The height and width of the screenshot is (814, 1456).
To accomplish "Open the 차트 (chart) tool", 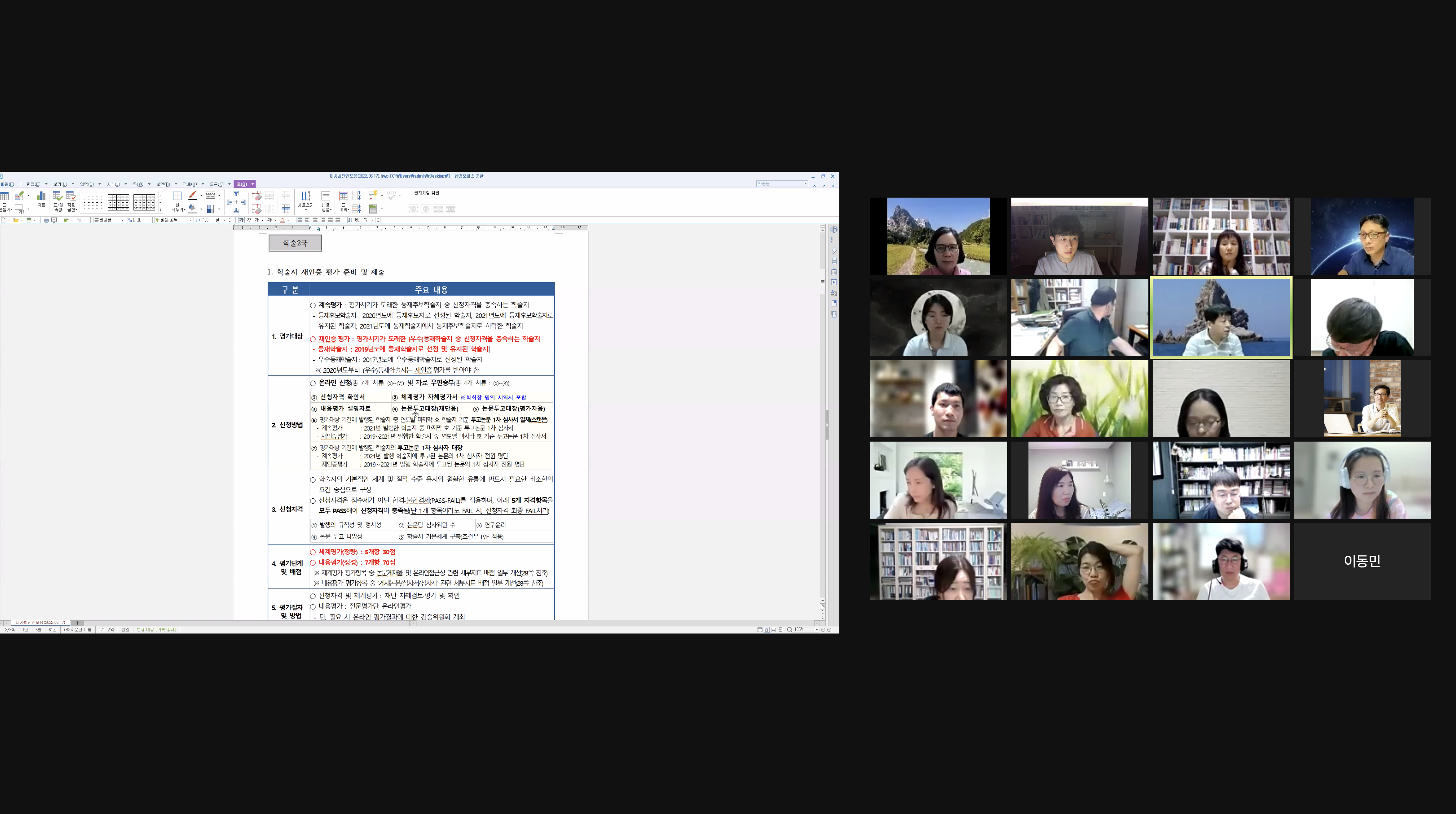I will point(41,199).
